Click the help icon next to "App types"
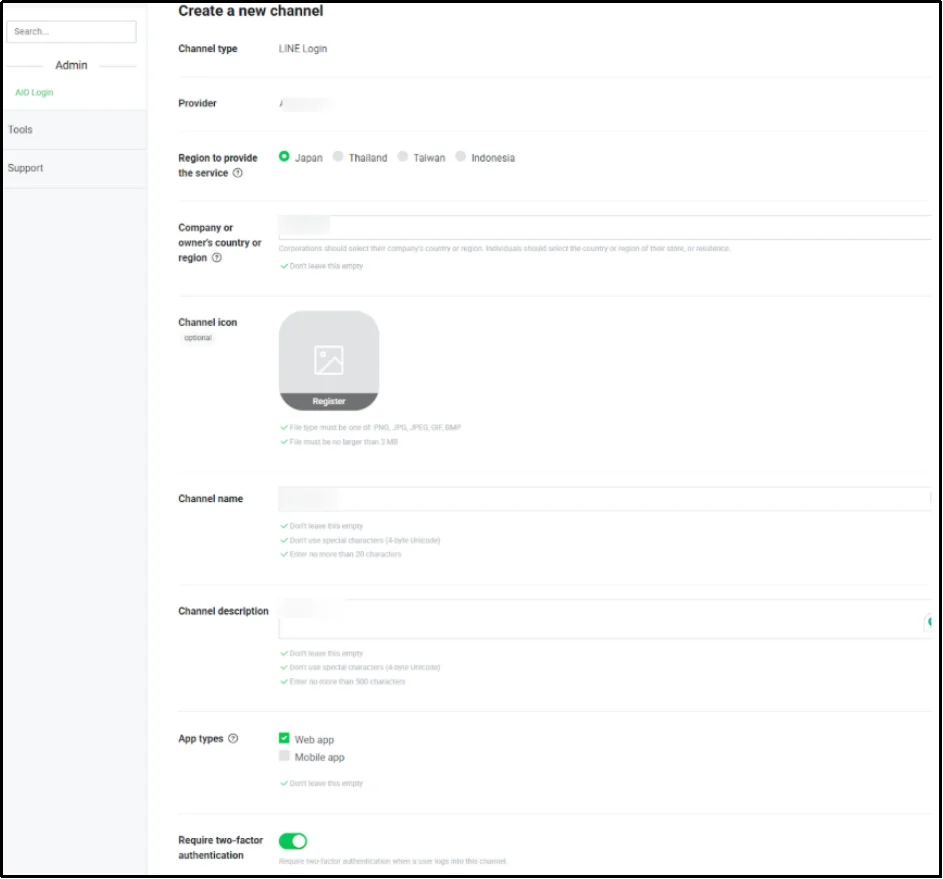The image size is (943, 879). click(233, 737)
